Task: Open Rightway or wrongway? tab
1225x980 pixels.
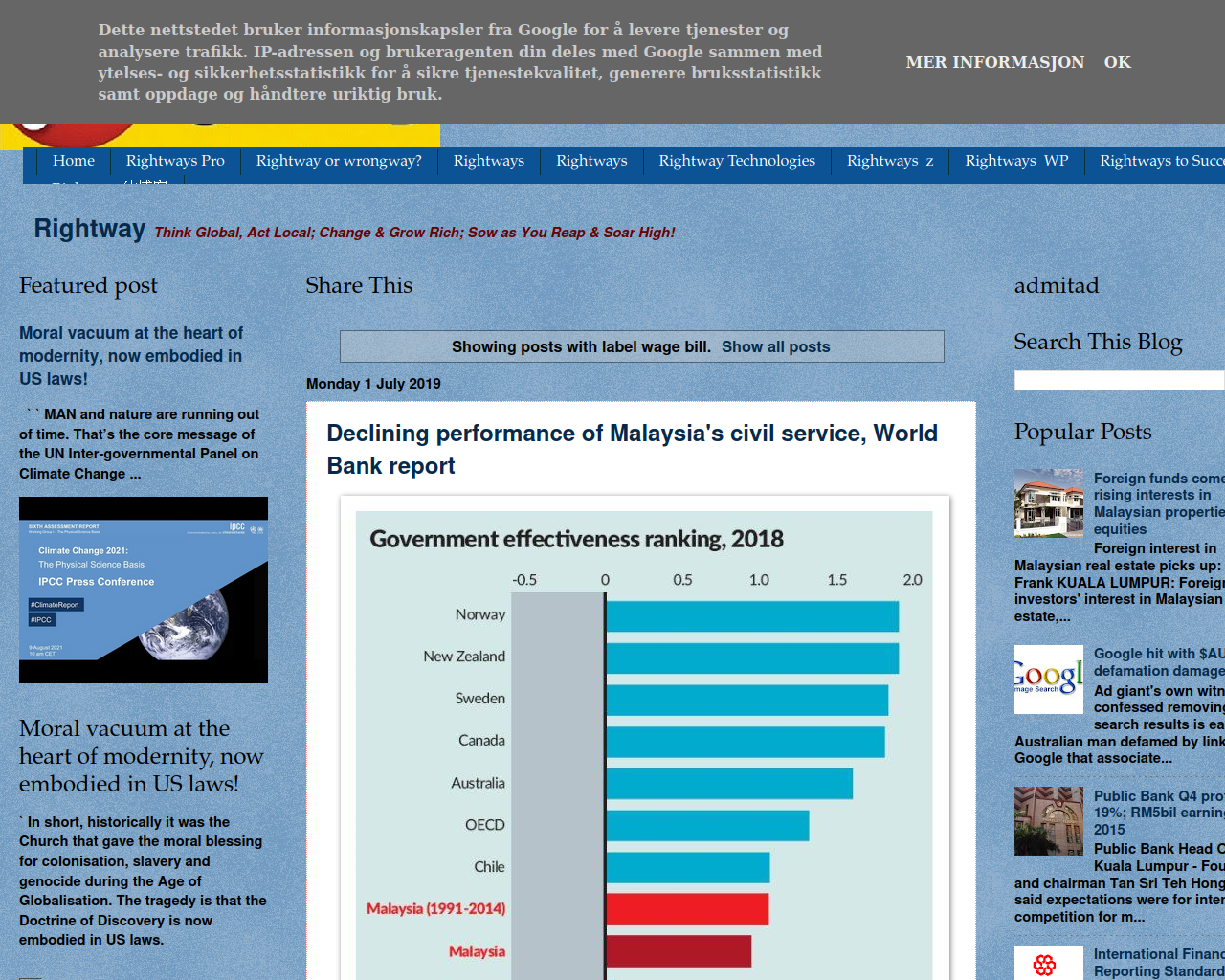Action: coord(339,161)
